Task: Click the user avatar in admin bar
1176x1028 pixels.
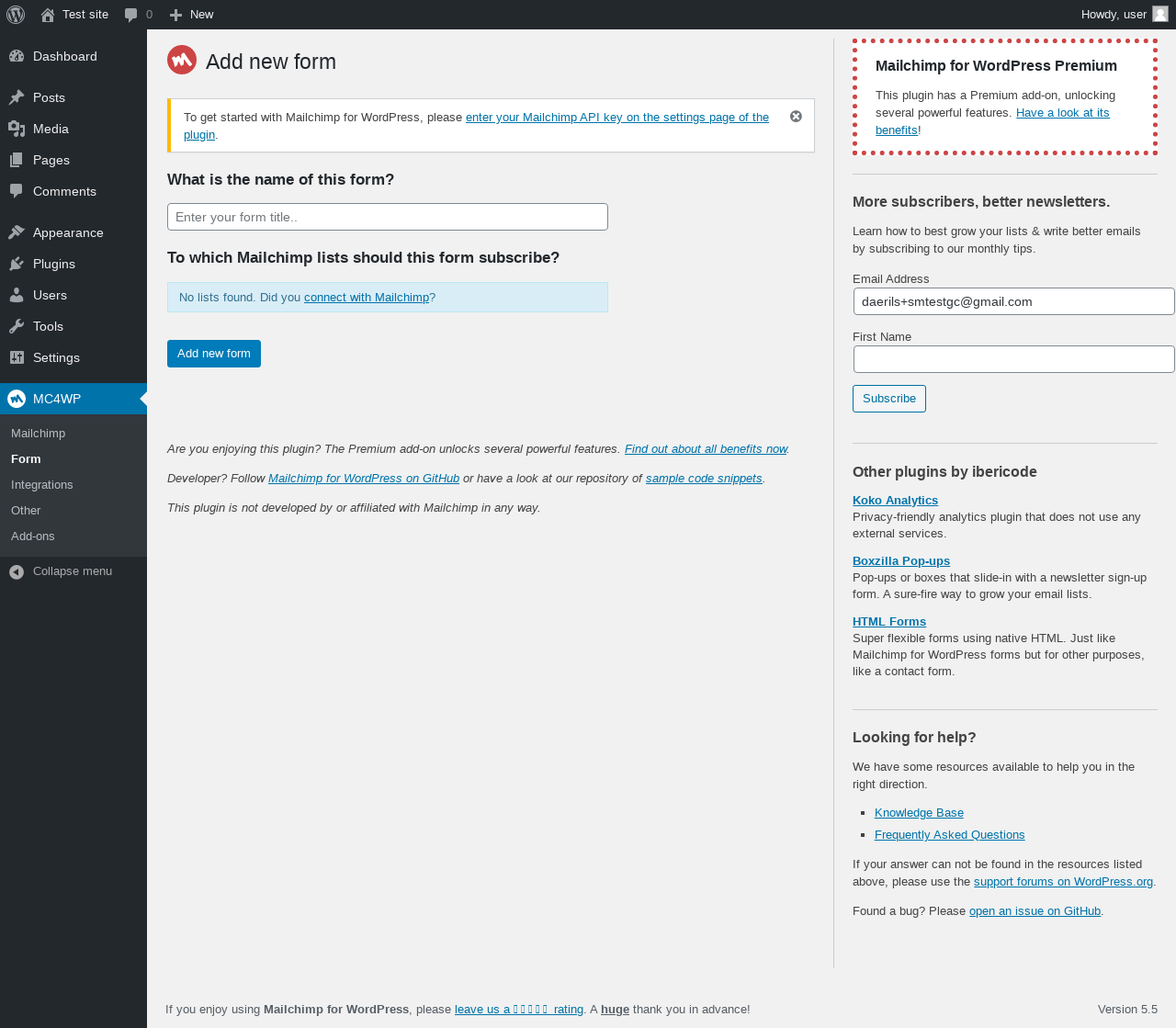Action: (1160, 14)
